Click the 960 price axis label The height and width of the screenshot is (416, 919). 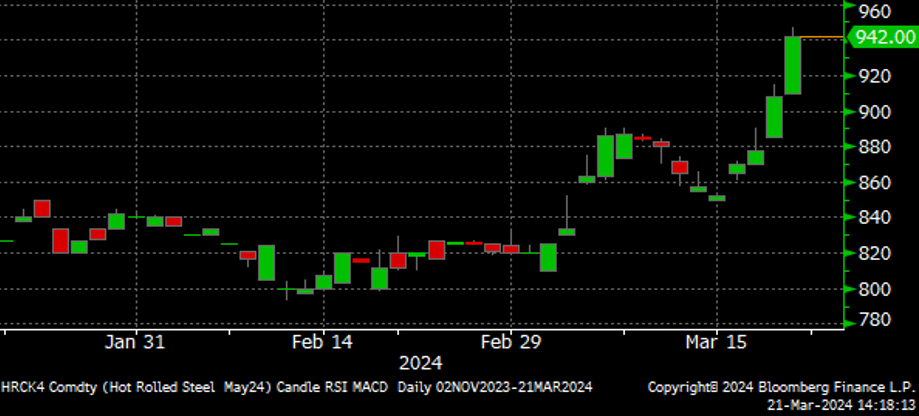tap(874, 12)
